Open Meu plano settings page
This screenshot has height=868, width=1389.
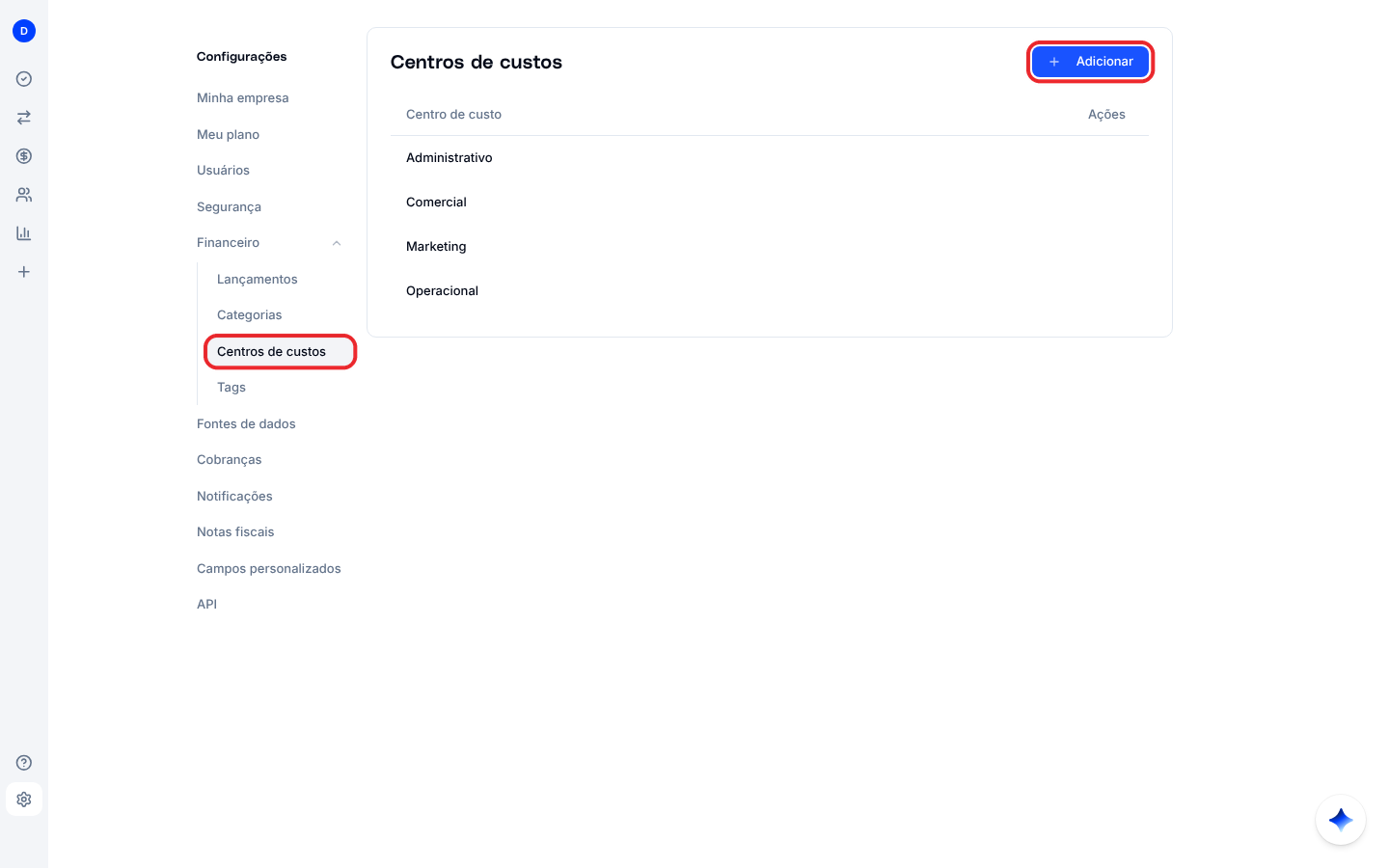click(x=229, y=135)
